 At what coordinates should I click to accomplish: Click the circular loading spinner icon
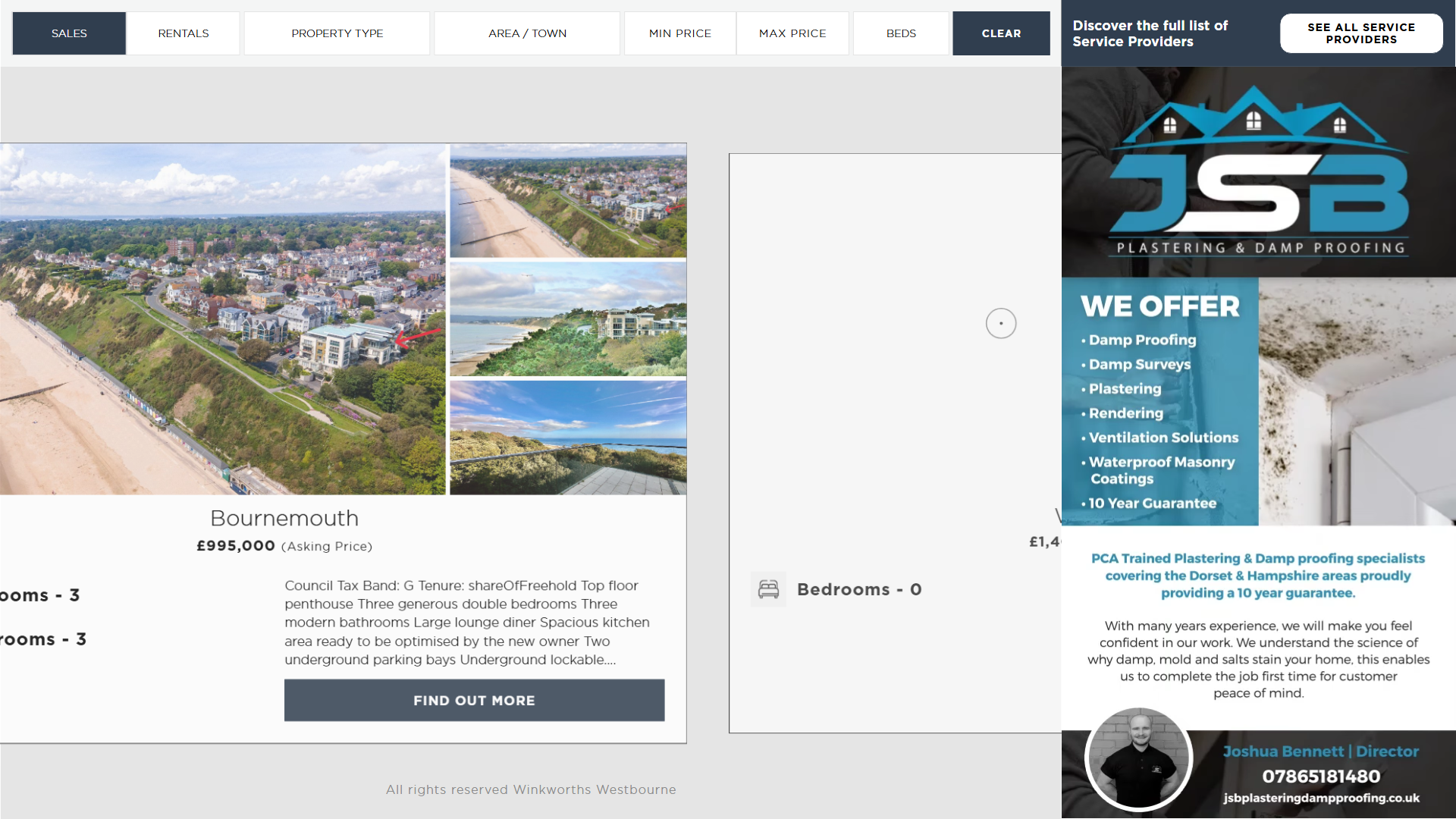(x=1000, y=324)
